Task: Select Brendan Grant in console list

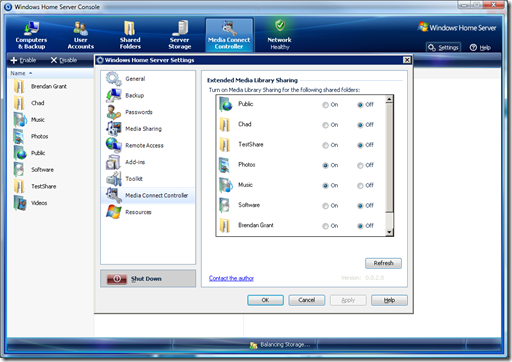Action: click(49, 86)
